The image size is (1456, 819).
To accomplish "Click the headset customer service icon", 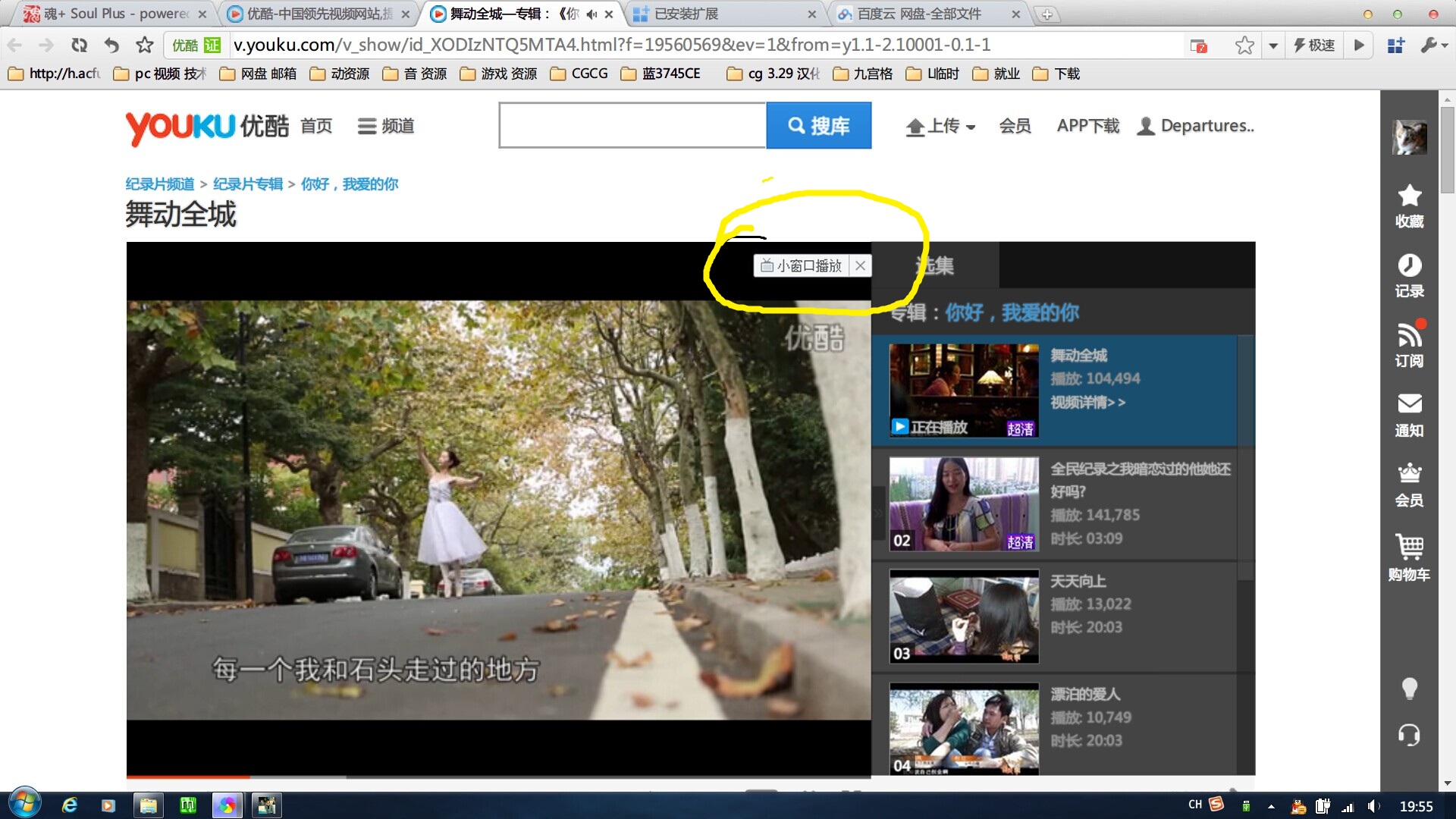I will 1409,735.
